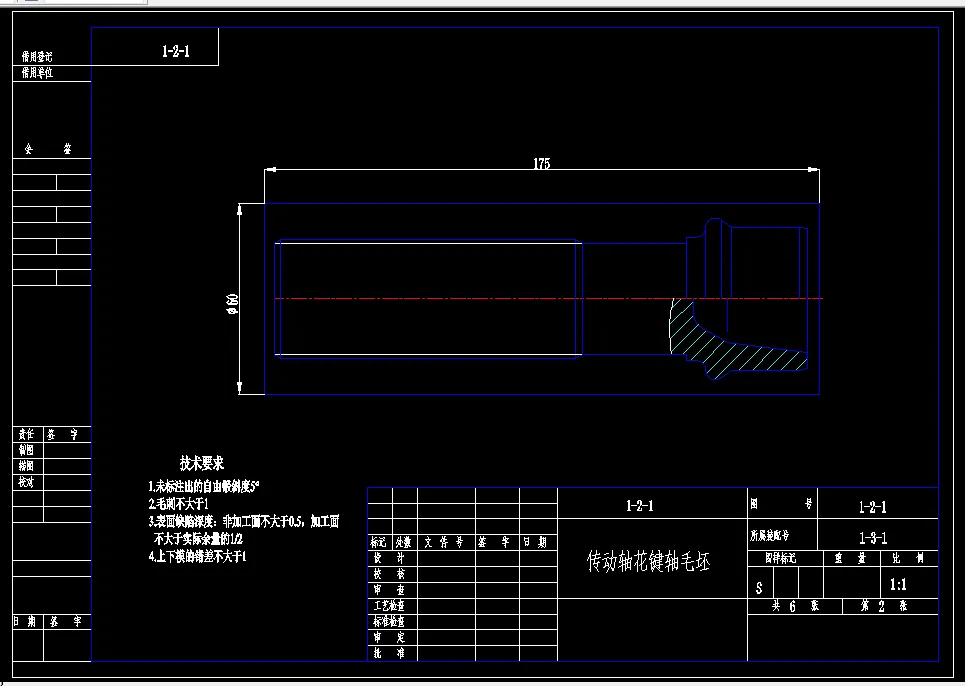Viewport: 965px width, 686px height.
Task: Click 1-2-1 beside the 图号 label
Action: point(873,507)
